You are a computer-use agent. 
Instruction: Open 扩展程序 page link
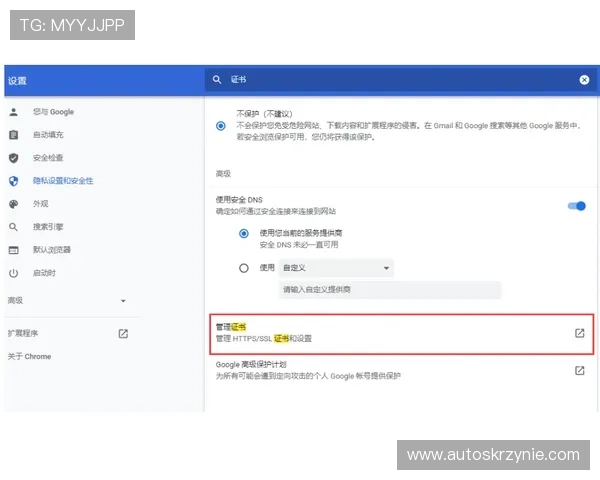23,333
